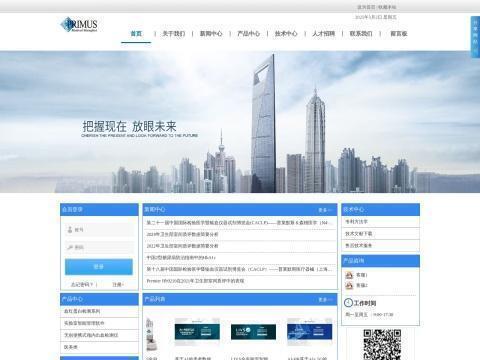Click the LIS product banner thumbnail
This screenshot has height=360, width=480.
coord(253,332)
